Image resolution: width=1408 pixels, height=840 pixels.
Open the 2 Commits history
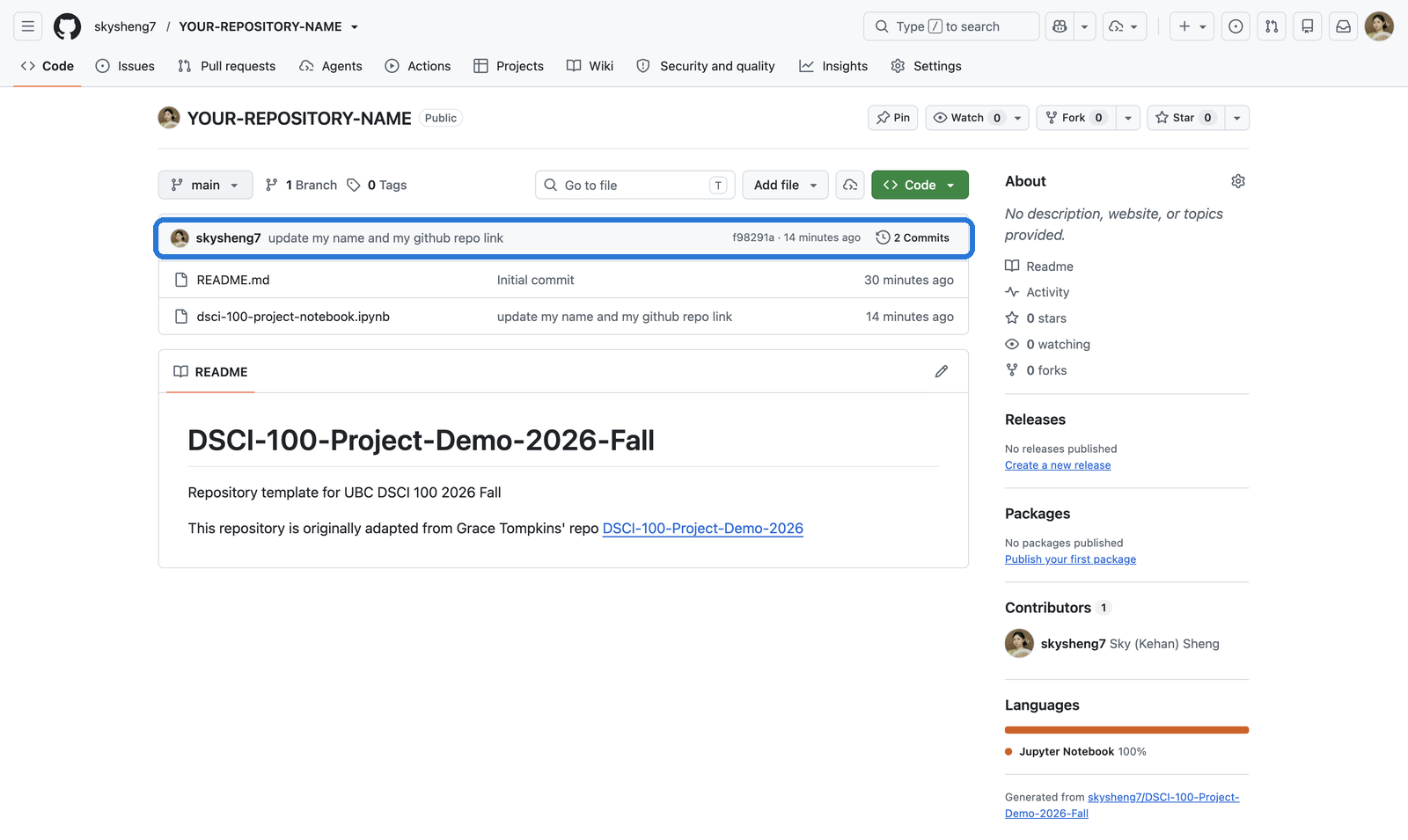[x=913, y=237]
